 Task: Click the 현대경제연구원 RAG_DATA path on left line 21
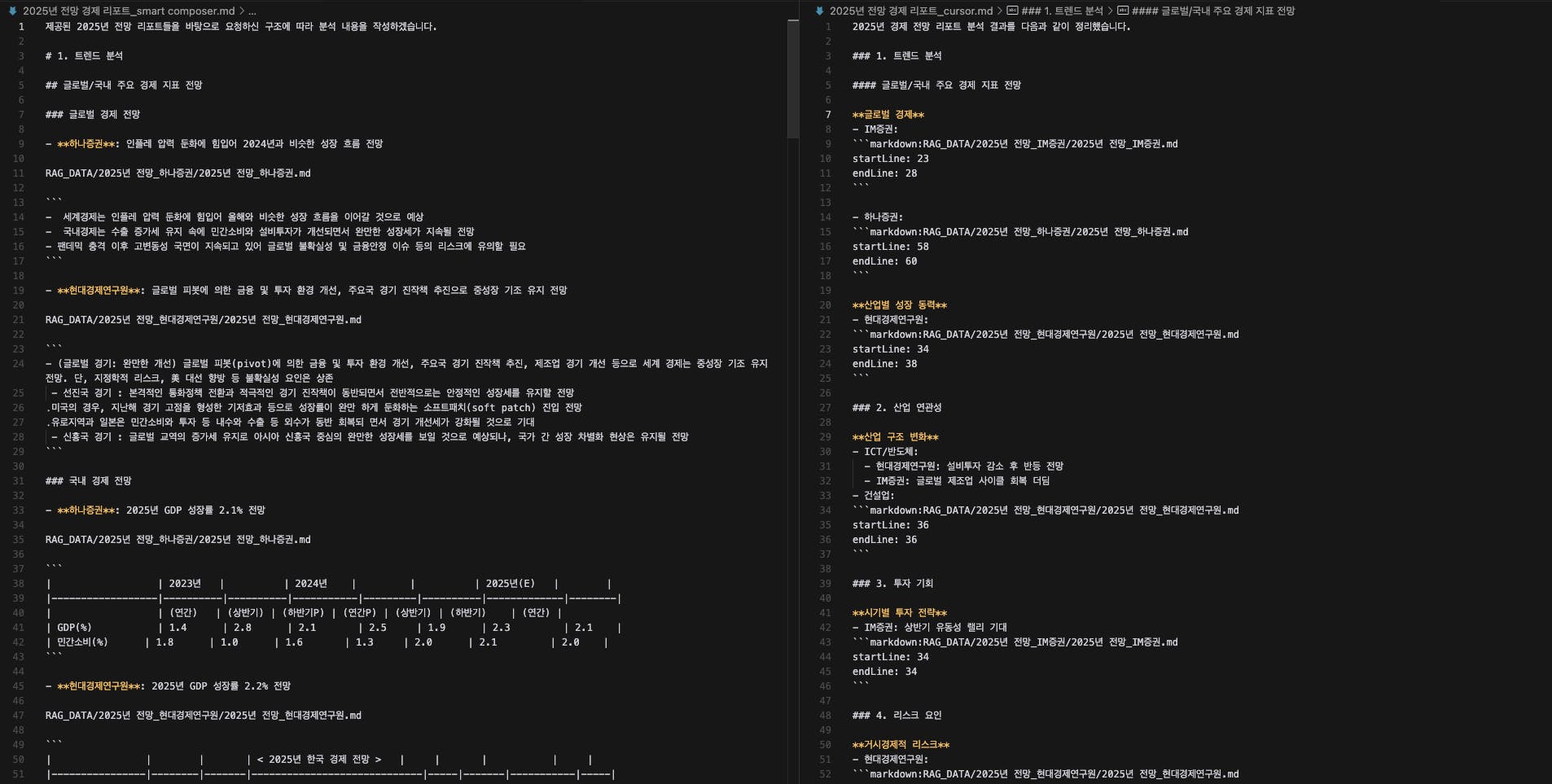pyautogui.click(x=204, y=320)
